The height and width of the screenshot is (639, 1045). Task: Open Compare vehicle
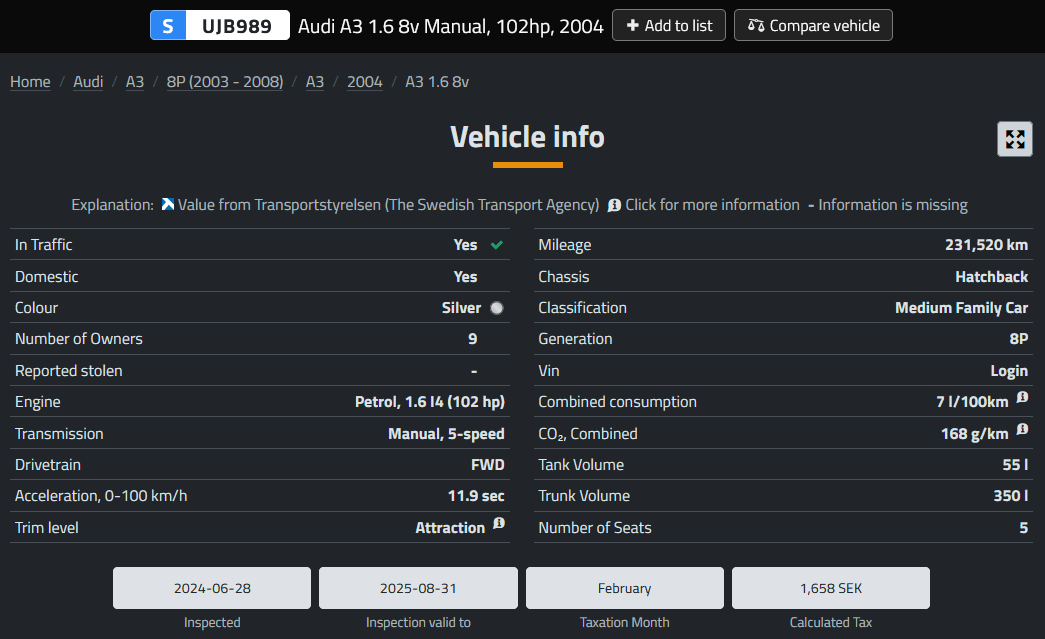point(813,25)
